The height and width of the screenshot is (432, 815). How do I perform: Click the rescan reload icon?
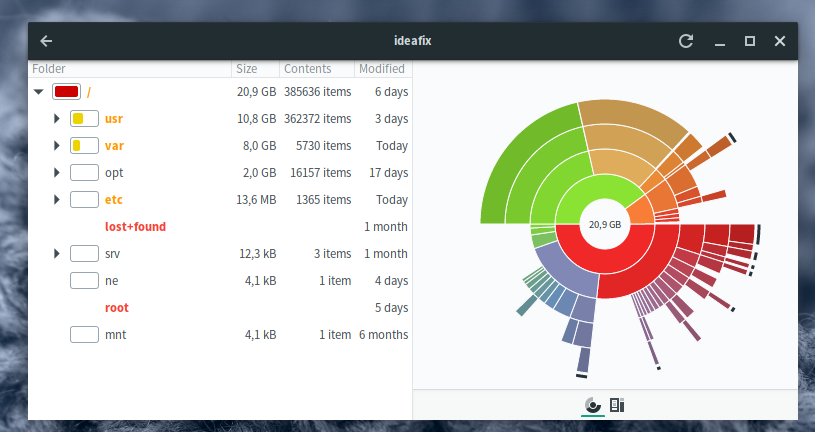[x=685, y=41]
